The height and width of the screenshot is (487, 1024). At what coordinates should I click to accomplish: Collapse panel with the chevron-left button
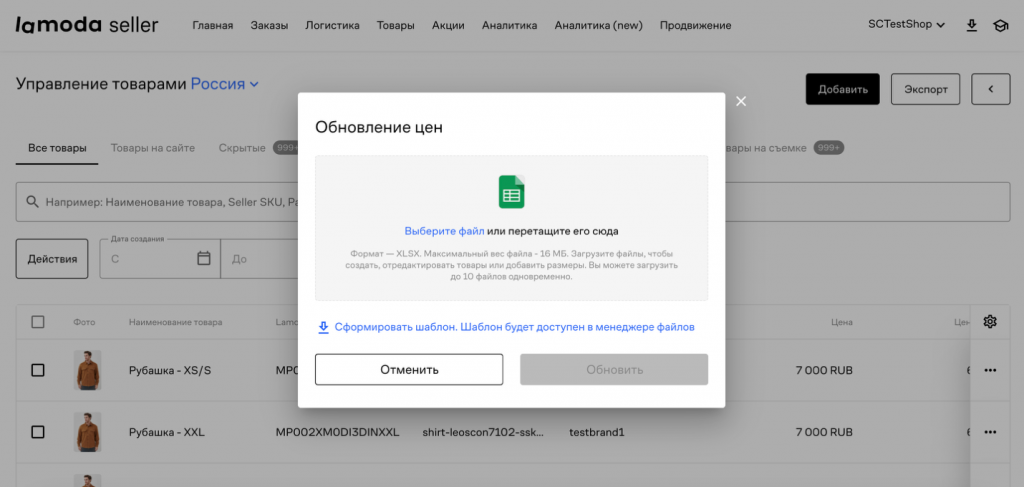click(990, 89)
